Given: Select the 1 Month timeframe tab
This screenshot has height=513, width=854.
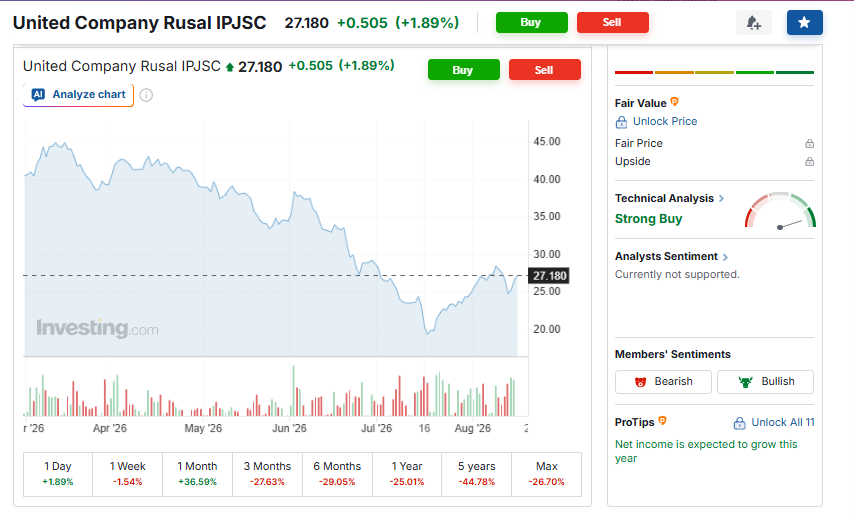Looking at the screenshot, I should pos(197,473).
